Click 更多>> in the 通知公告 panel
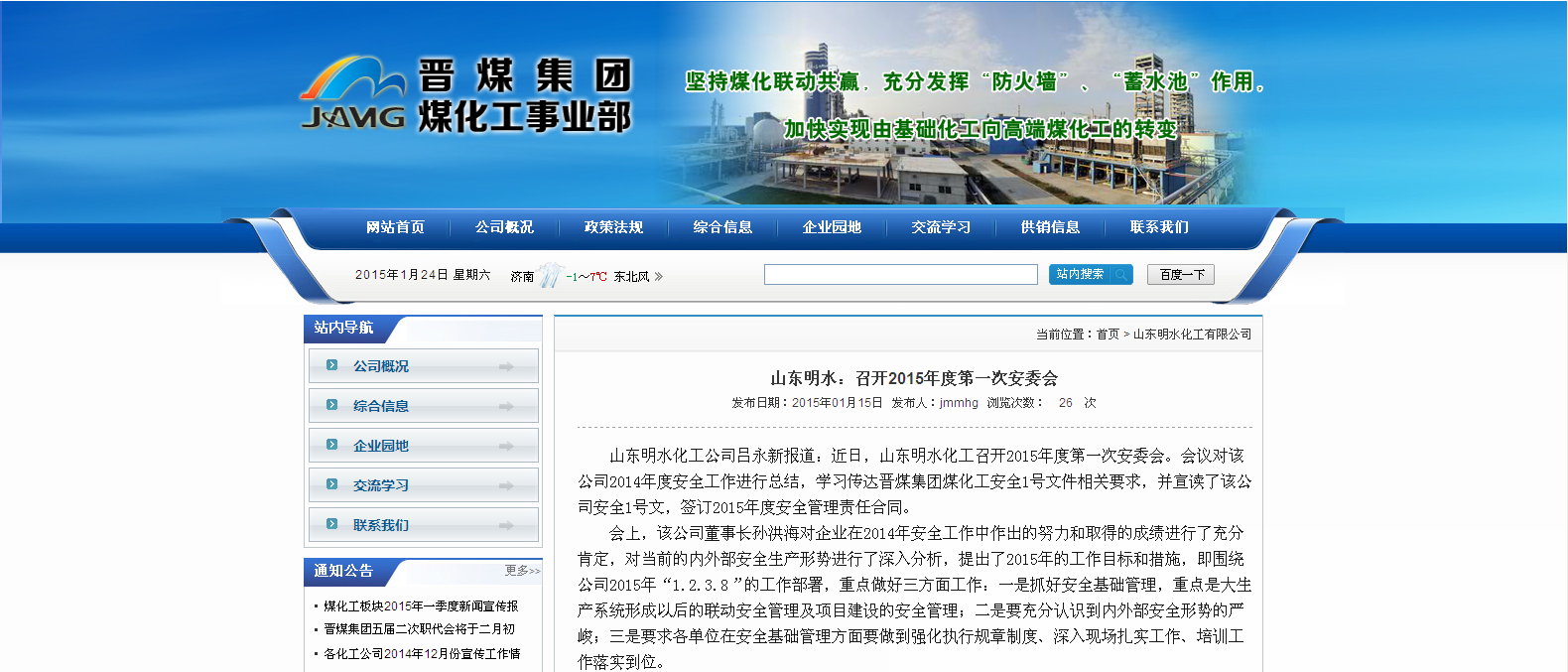 [522, 571]
